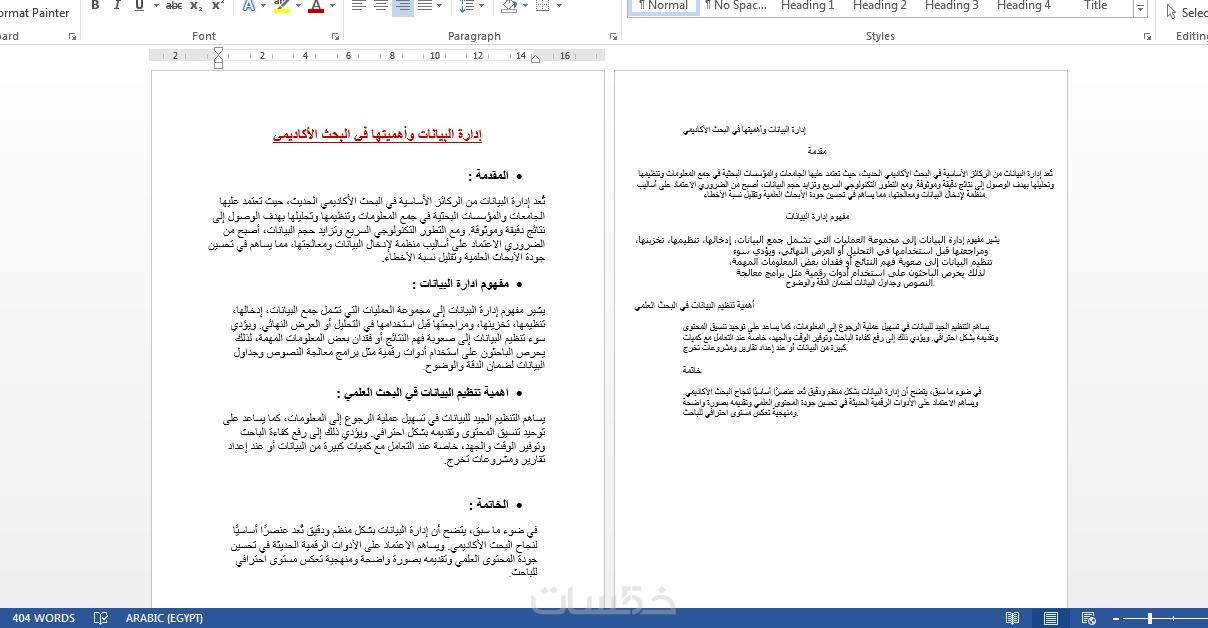The width and height of the screenshot is (1208, 628).
Task: Toggle Bold formatting
Action: coord(95,6)
